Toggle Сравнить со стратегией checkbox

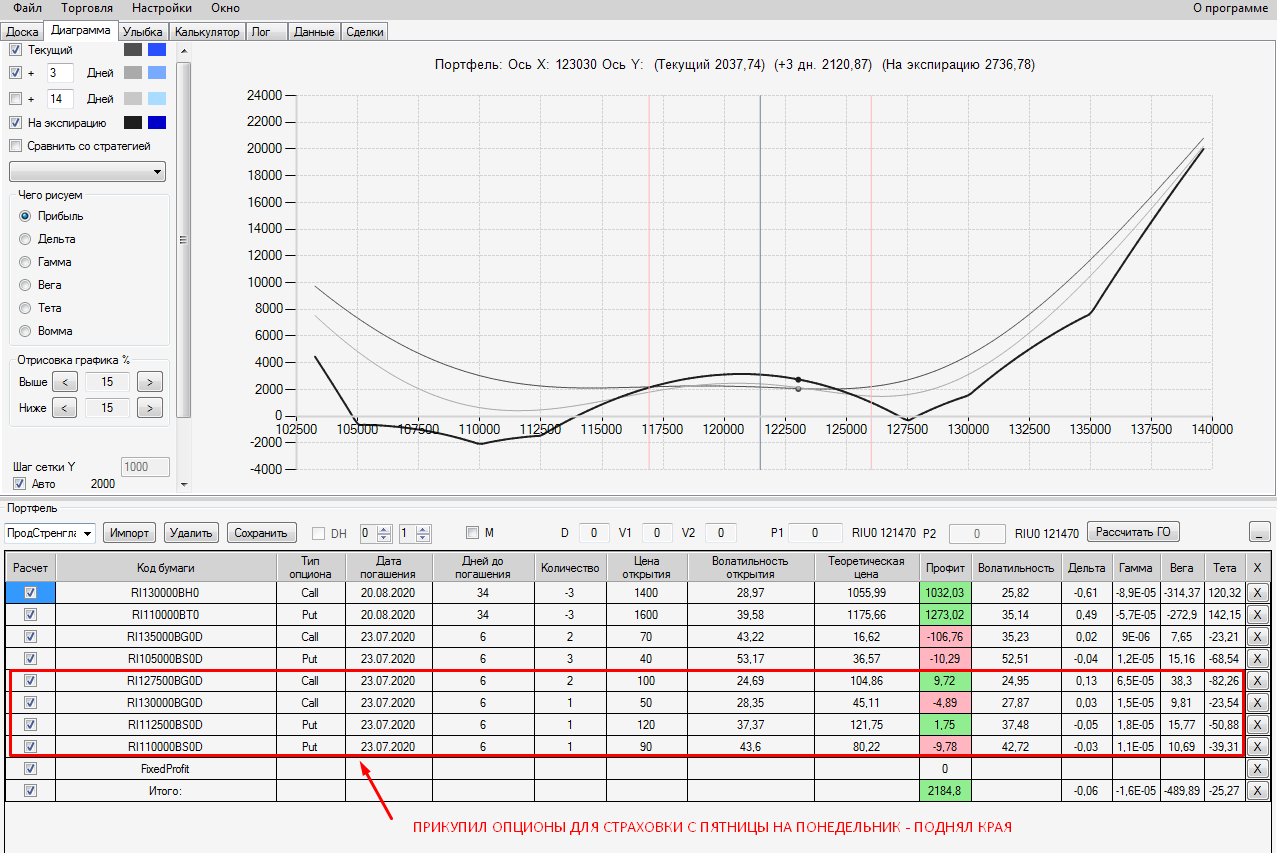tap(15, 146)
